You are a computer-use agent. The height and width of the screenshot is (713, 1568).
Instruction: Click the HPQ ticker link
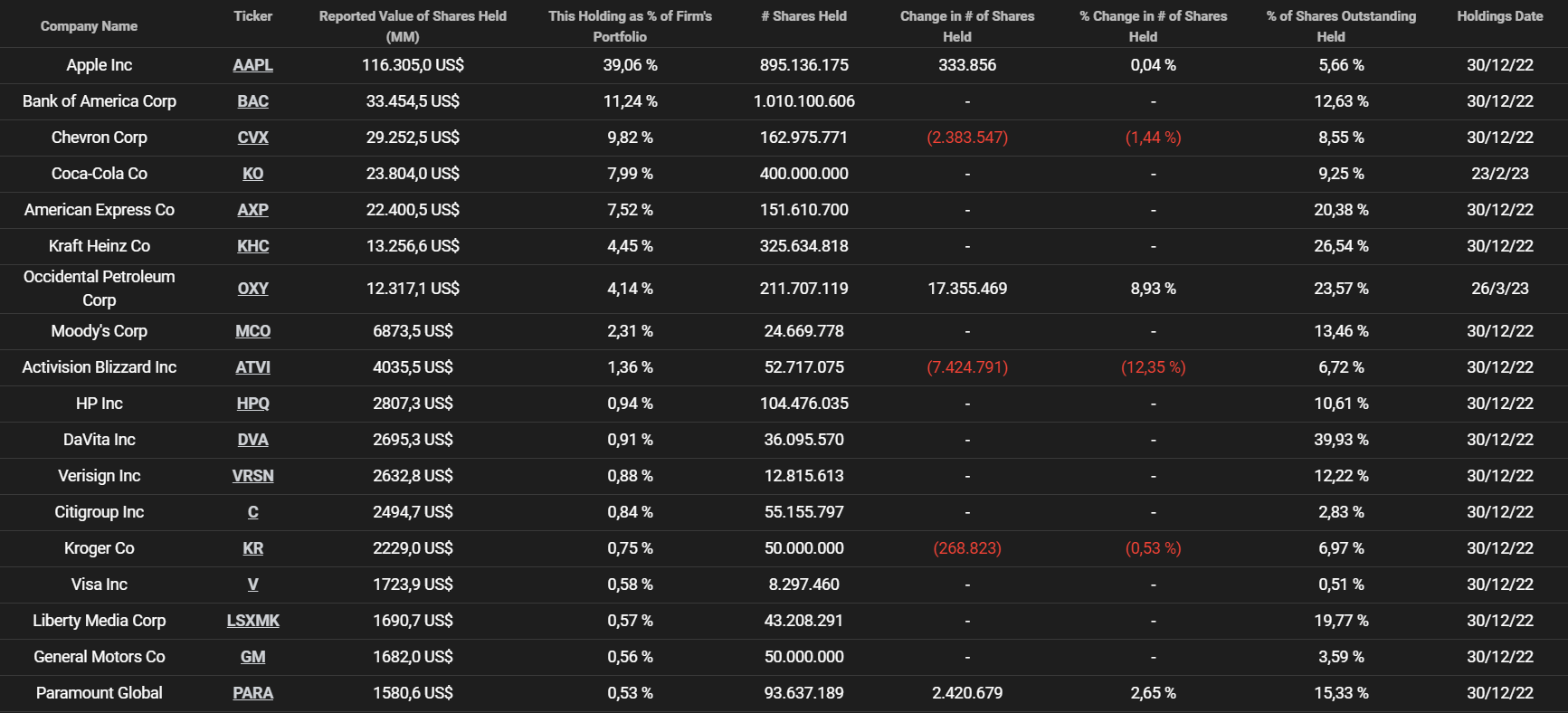[252, 404]
